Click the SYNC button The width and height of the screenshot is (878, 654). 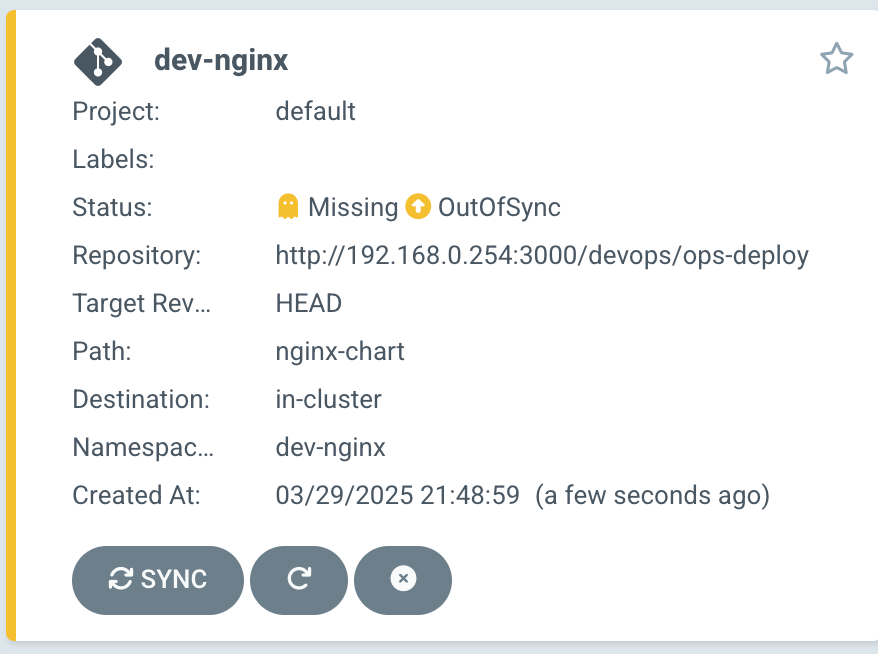click(x=158, y=580)
